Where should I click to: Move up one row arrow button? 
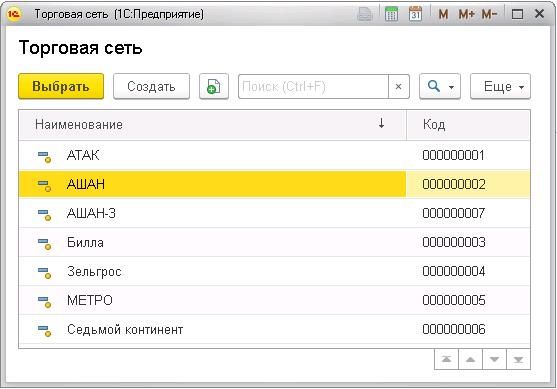tap(470, 359)
